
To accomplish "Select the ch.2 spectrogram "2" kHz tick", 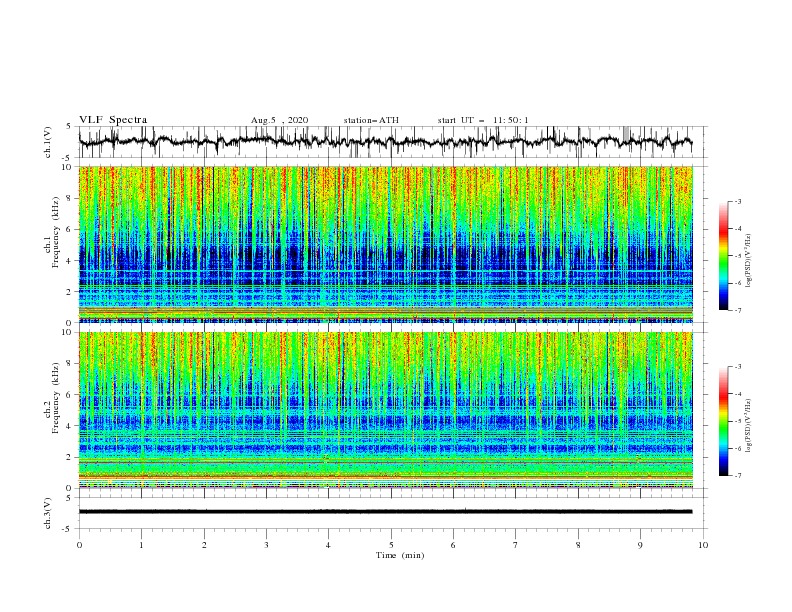I will [x=70, y=457].
